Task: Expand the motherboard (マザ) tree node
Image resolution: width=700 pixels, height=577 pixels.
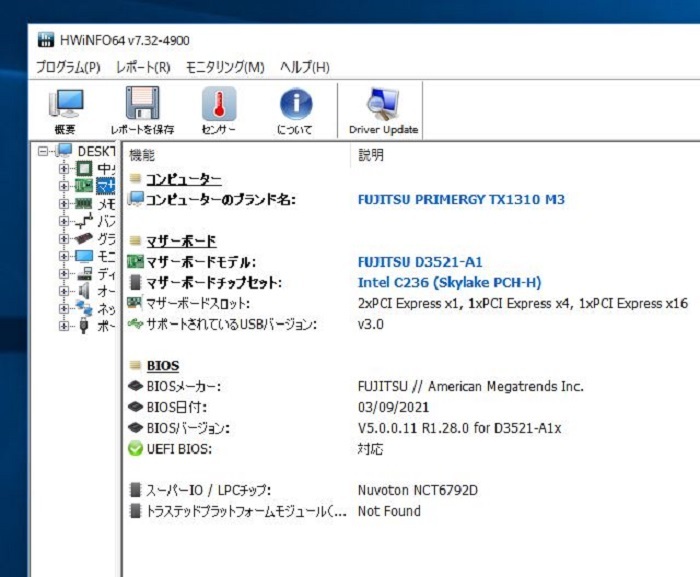Action: [x=64, y=186]
